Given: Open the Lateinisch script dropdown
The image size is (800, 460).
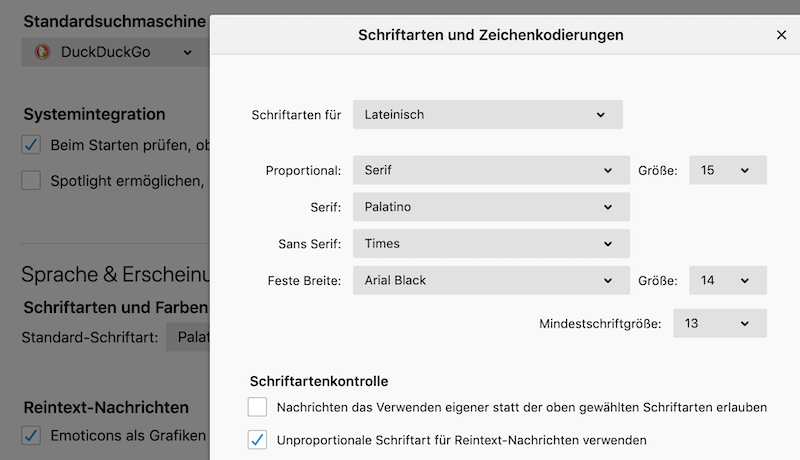Looking at the screenshot, I should click(x=487, y=115).
